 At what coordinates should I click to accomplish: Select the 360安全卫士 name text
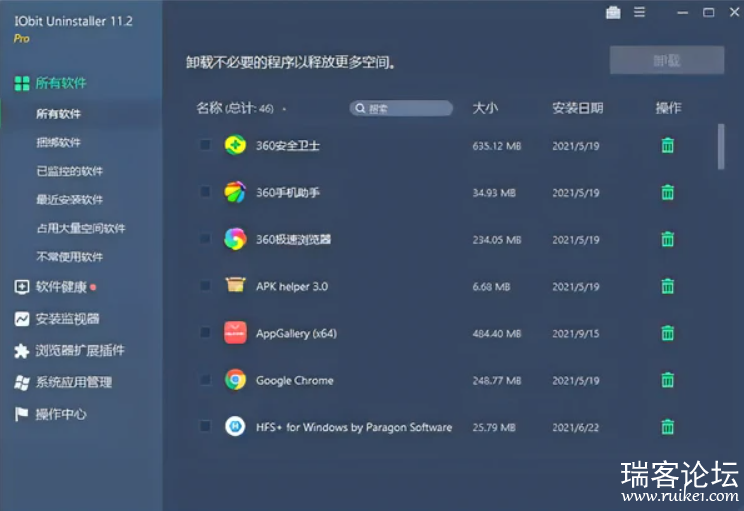[288, 146]
